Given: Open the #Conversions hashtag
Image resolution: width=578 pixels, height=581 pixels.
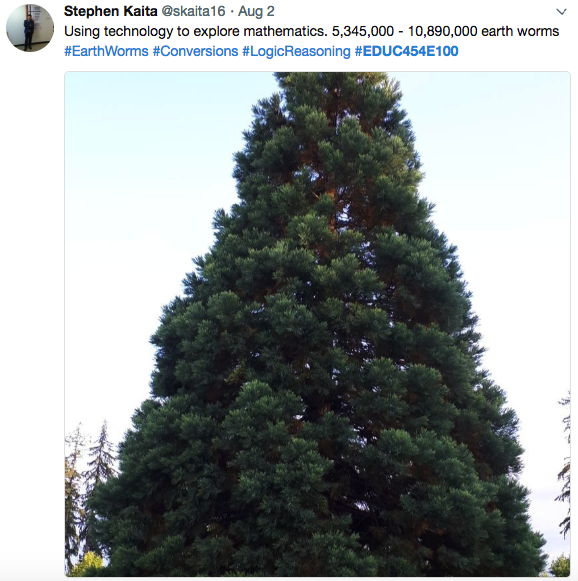Looking at the screenshot, I should click(x=195, y=51).
